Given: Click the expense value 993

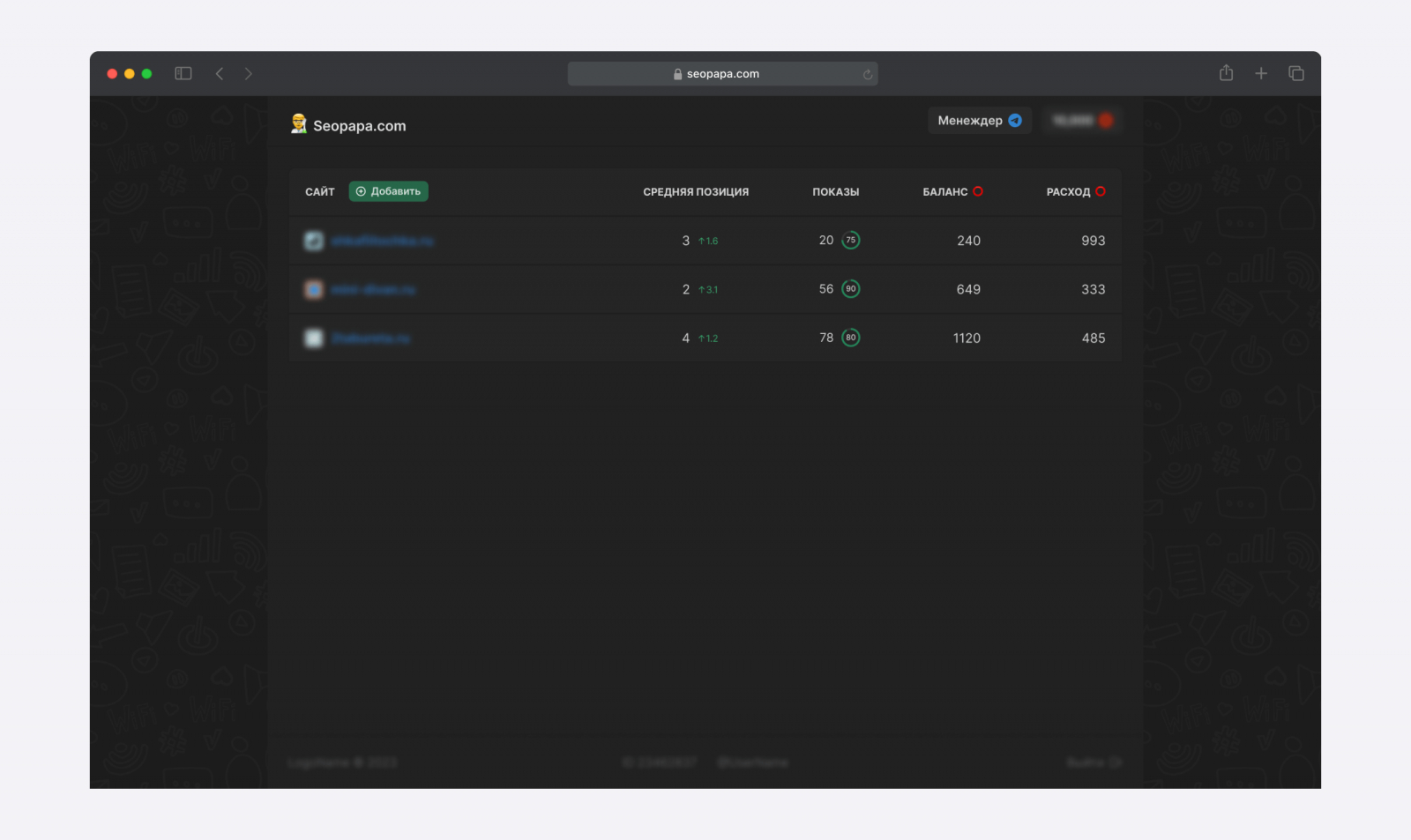Looking at the screenshot, I should pyautogui.click(x=1094, y=241).
